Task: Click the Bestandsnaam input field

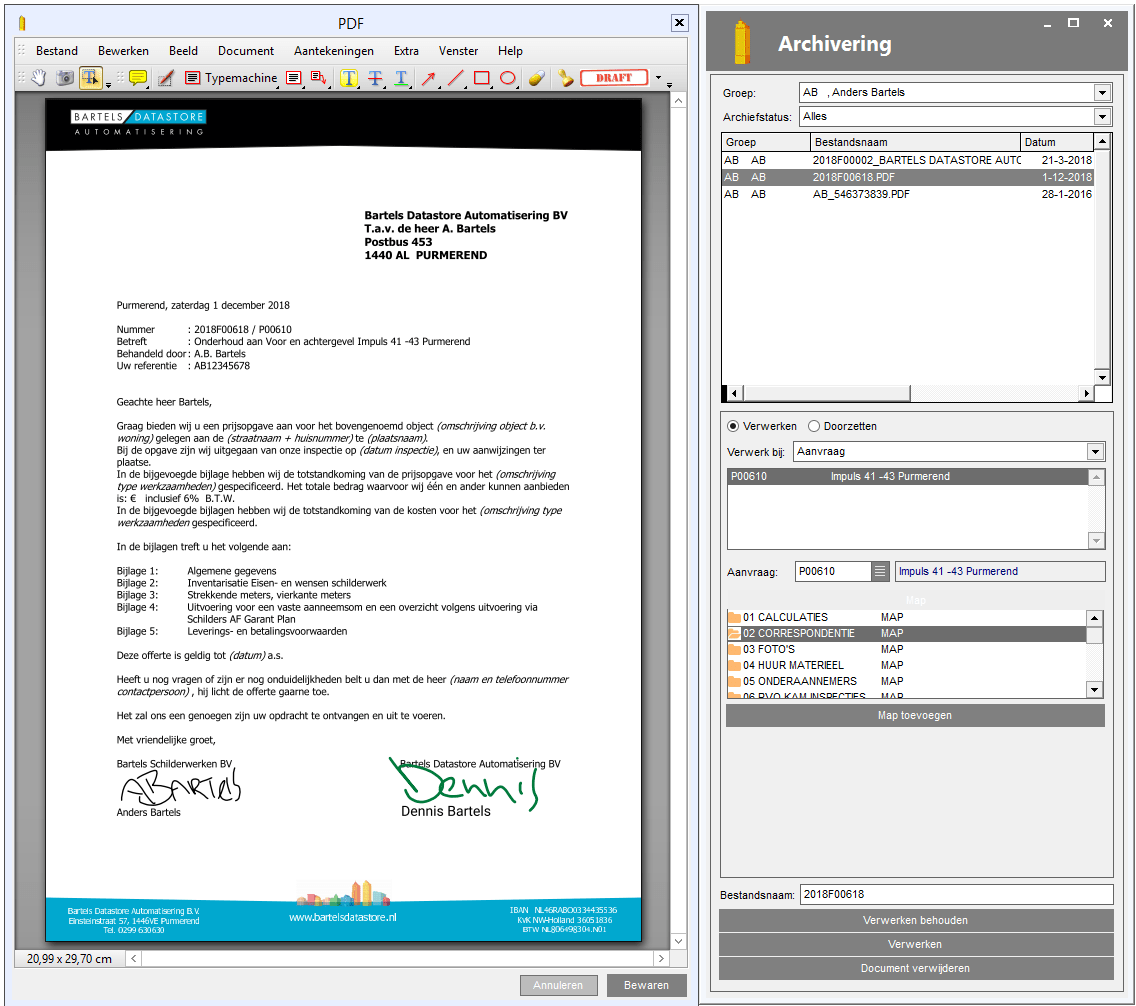Action: point(956,894)
